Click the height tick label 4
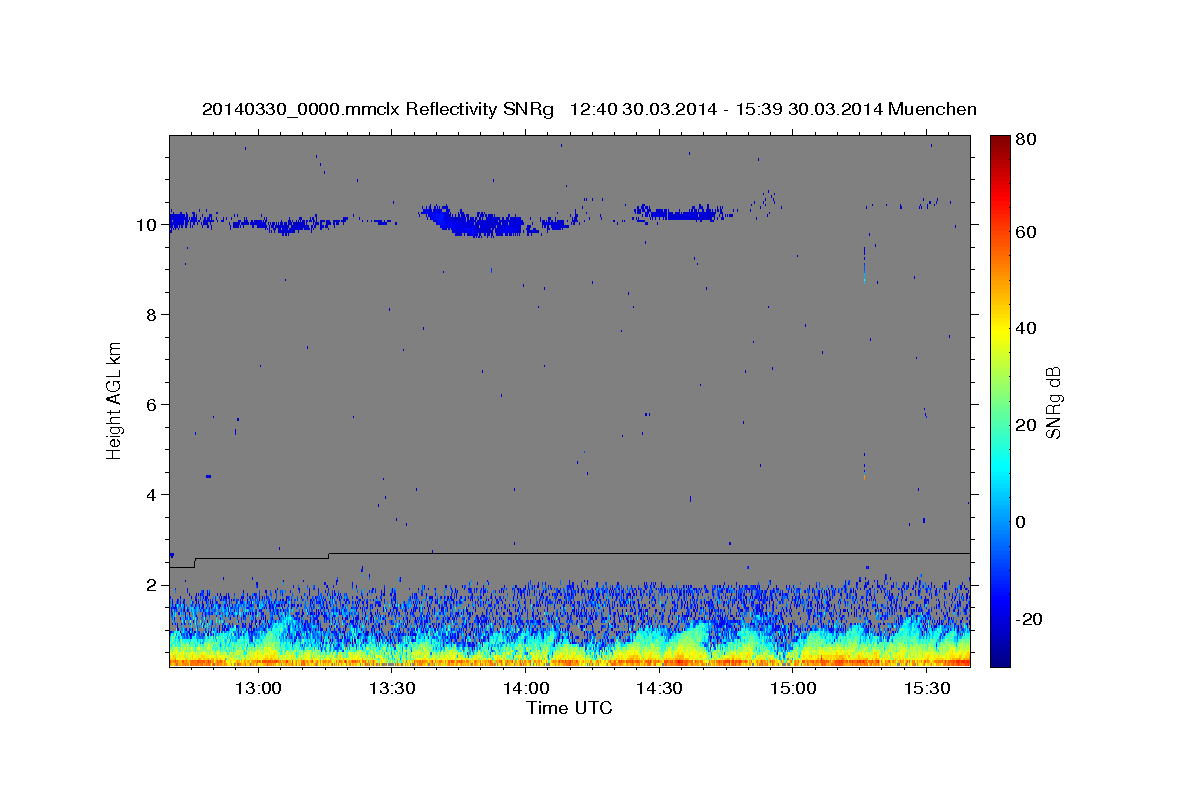Screen dimensions: 1200x800 pos(151,495)
